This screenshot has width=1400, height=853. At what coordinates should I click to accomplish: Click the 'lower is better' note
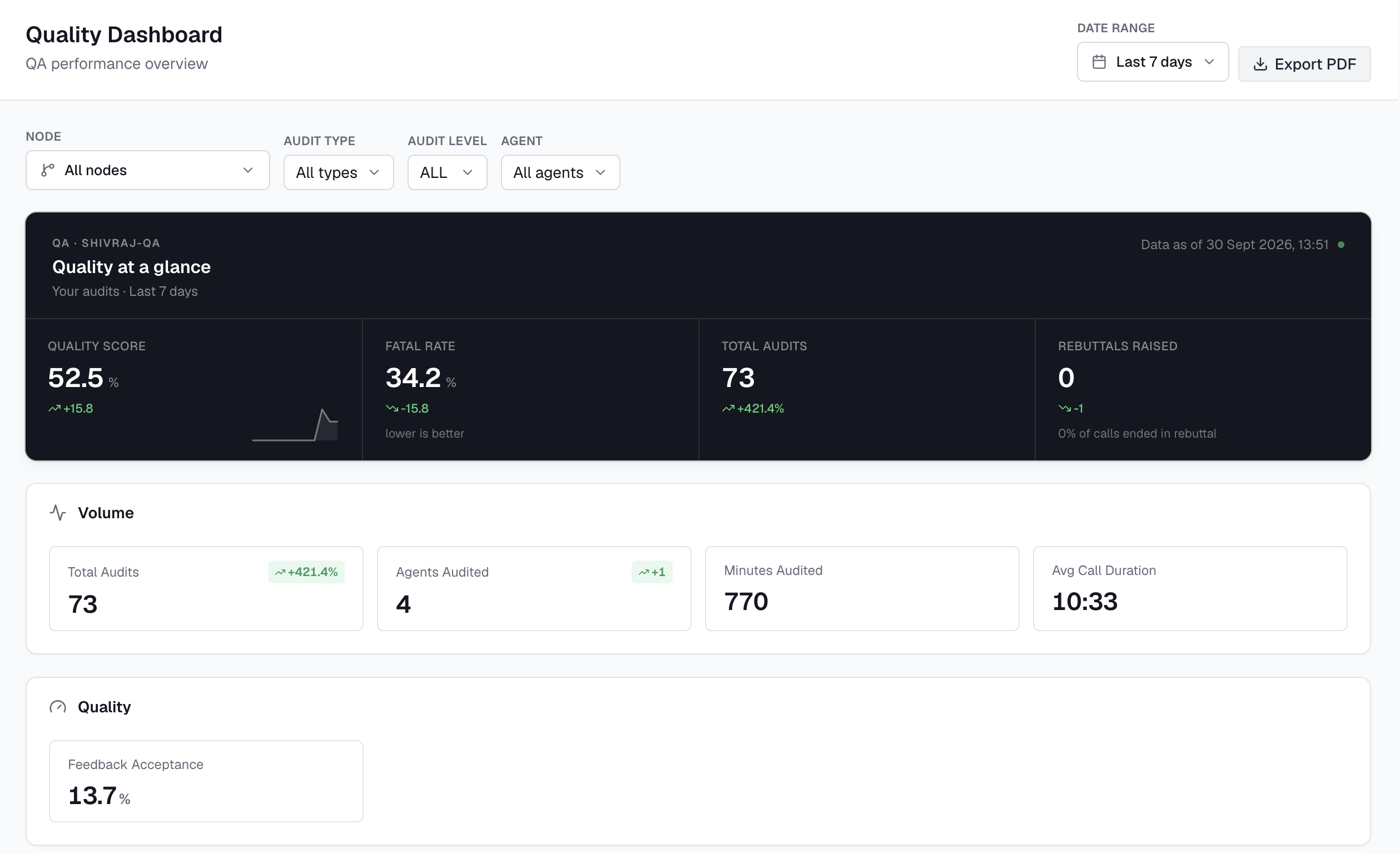coord(424,434)
